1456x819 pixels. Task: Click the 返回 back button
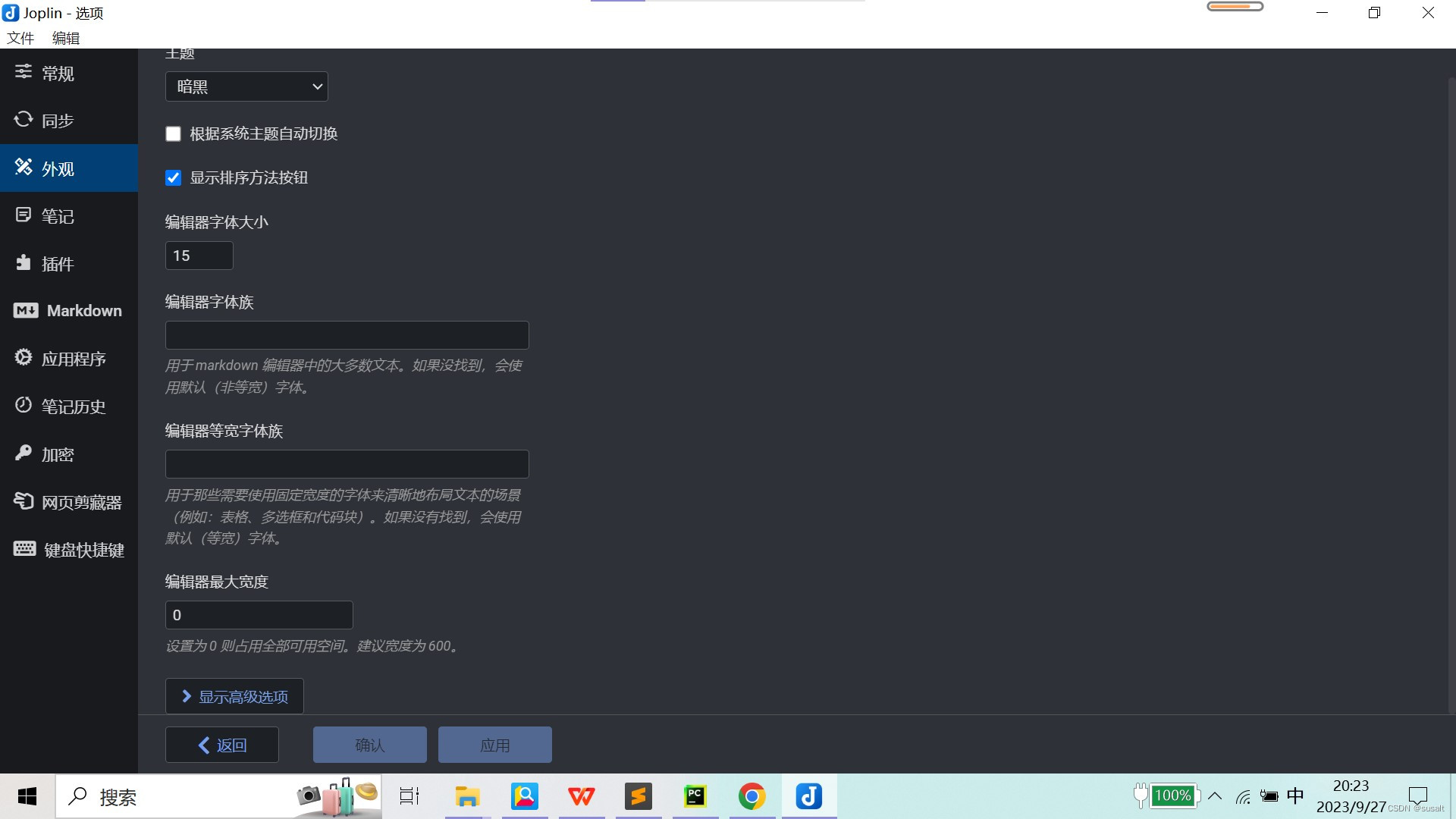[x=222, y=745]
